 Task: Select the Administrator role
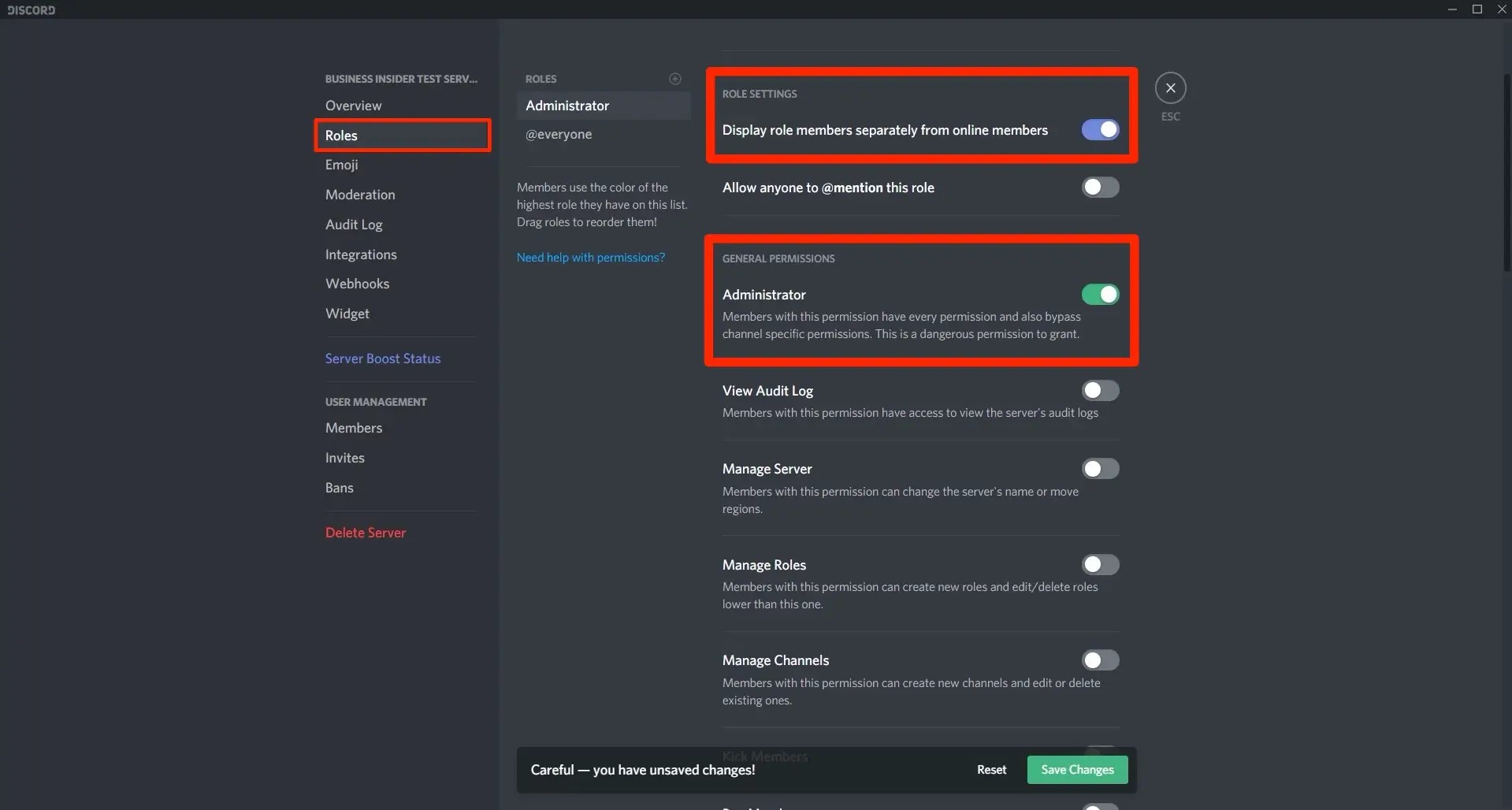tap(604, 105)
